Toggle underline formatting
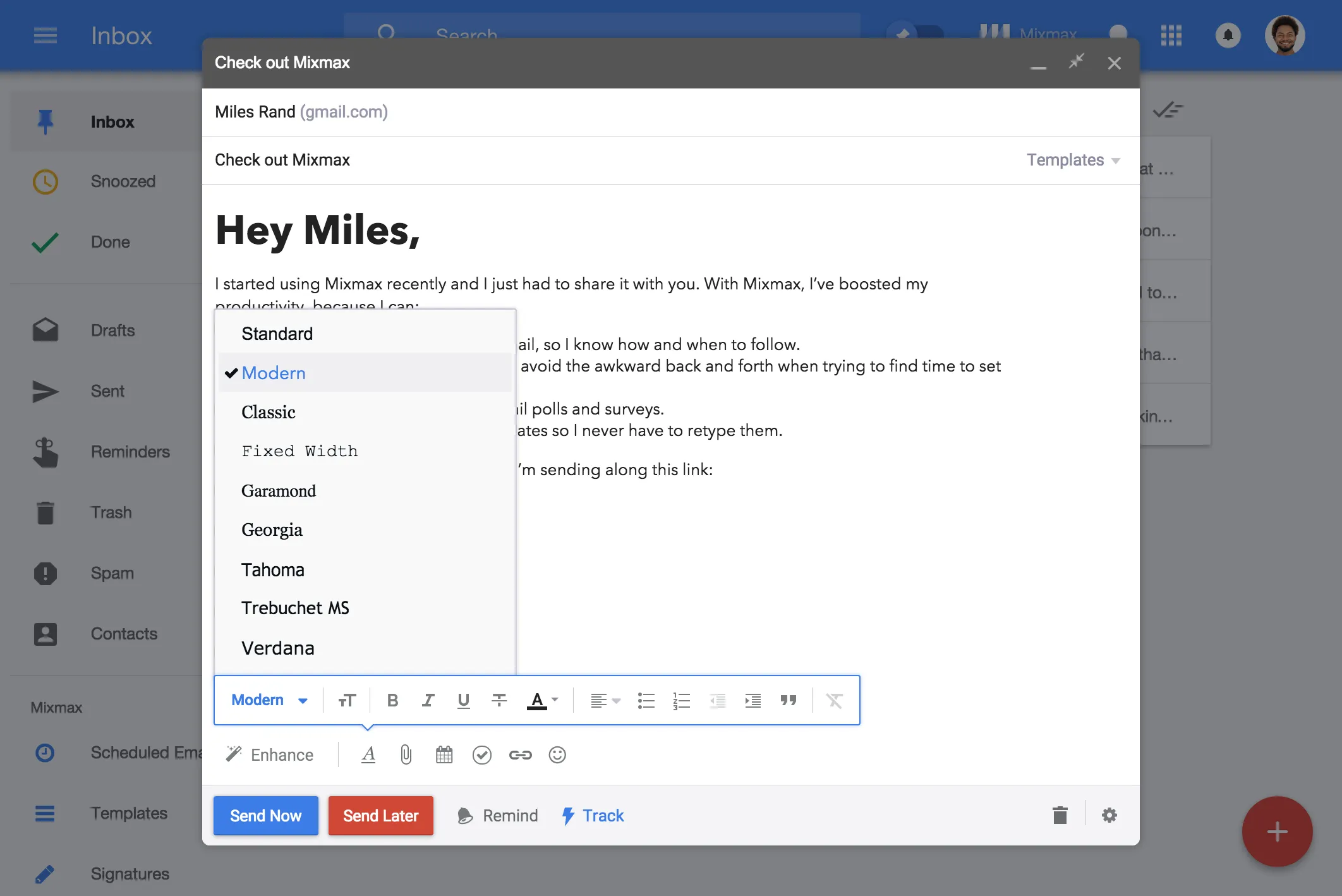This screenshot has height=896, width=1342. 463,700
